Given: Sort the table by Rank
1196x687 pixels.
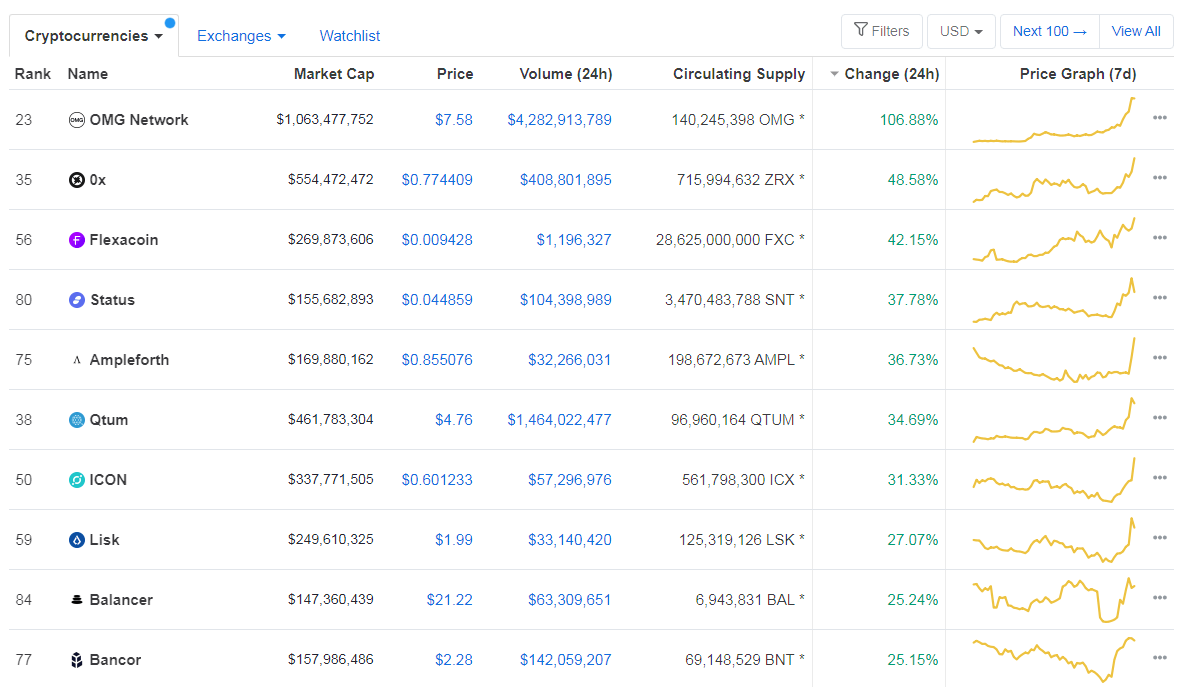Looking at the screenshot, I should click(33, 74).
